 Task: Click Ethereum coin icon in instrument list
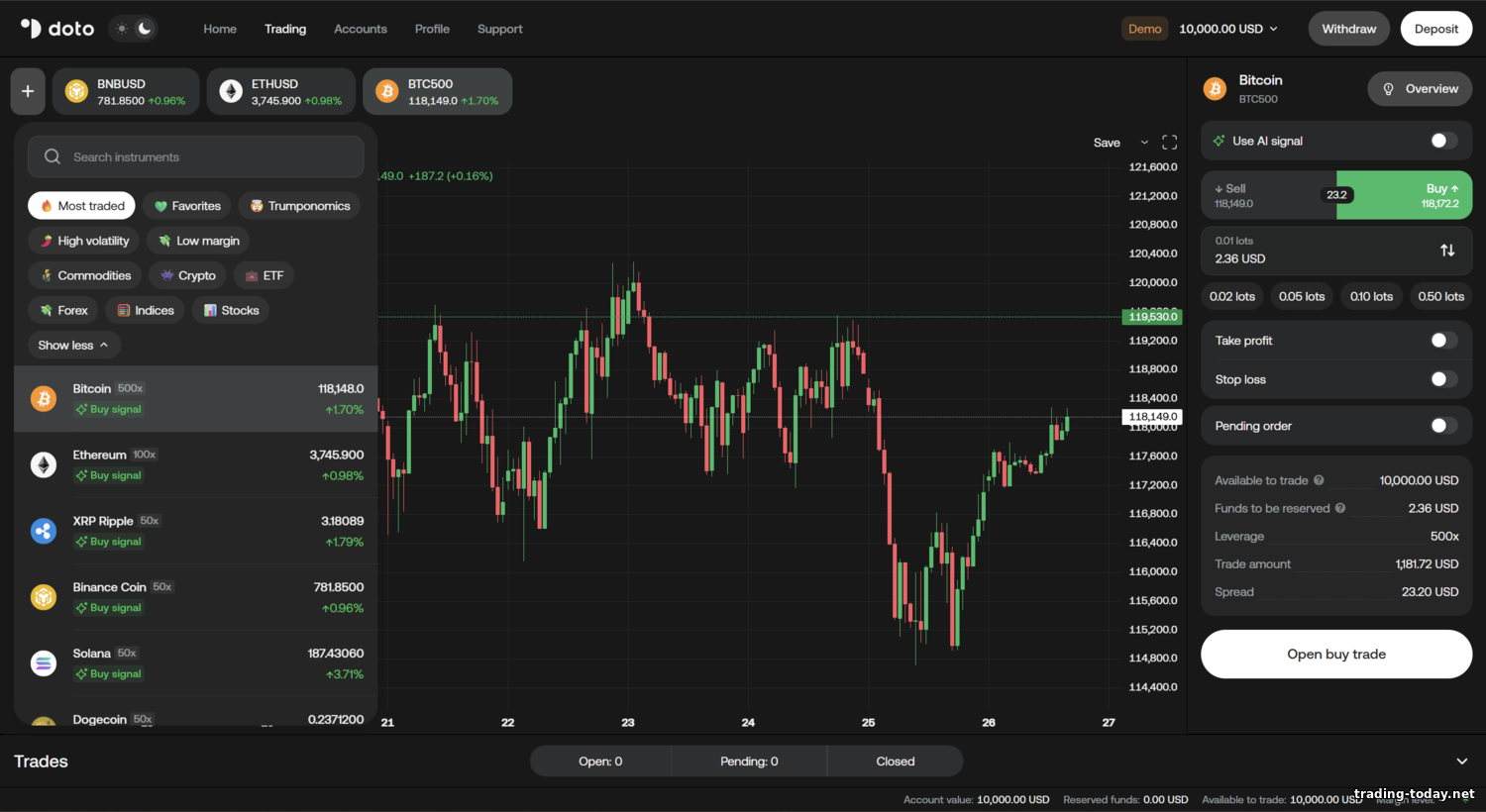click(44, 464)
